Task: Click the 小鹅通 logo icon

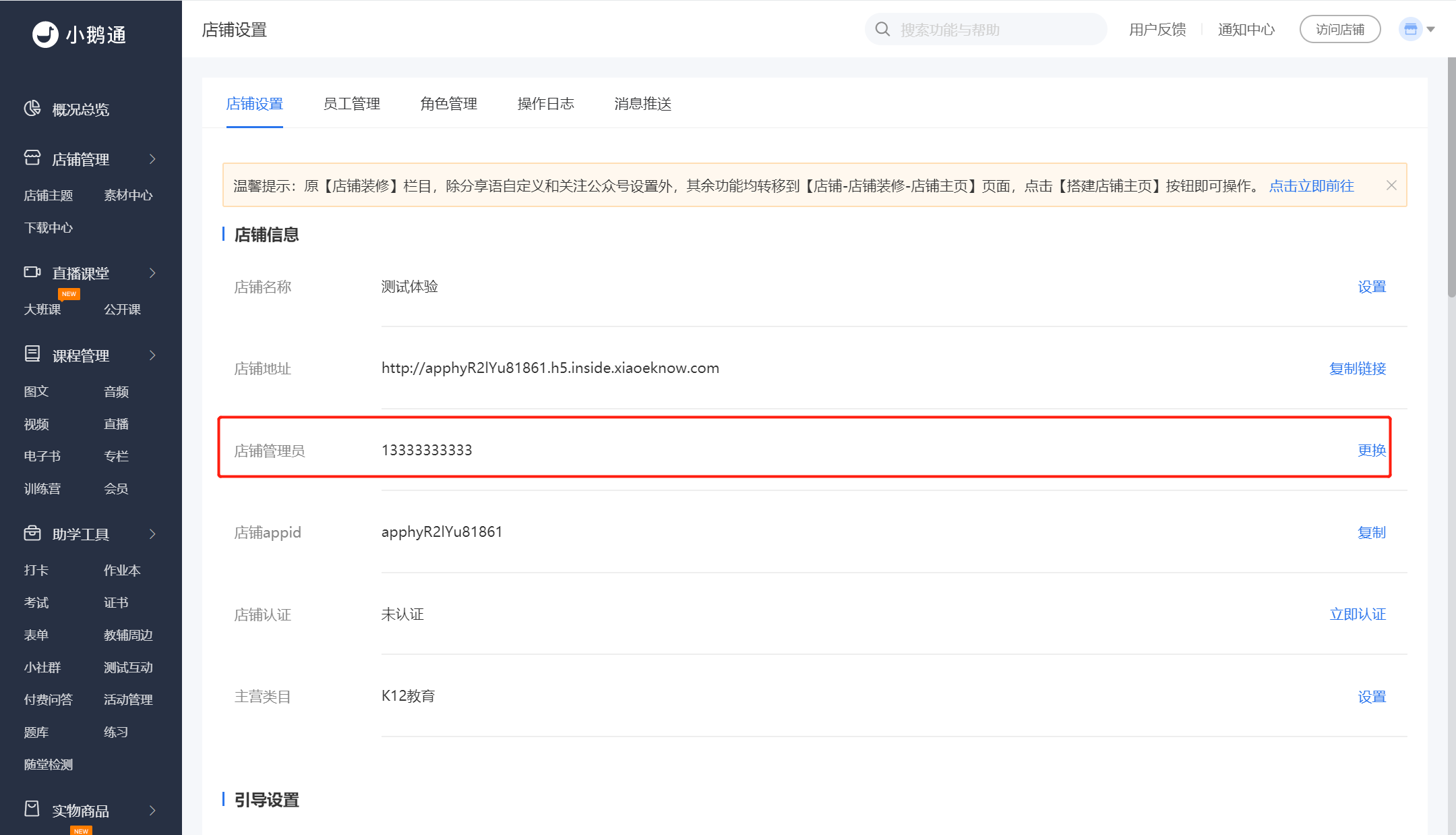Action: point(45,34)
